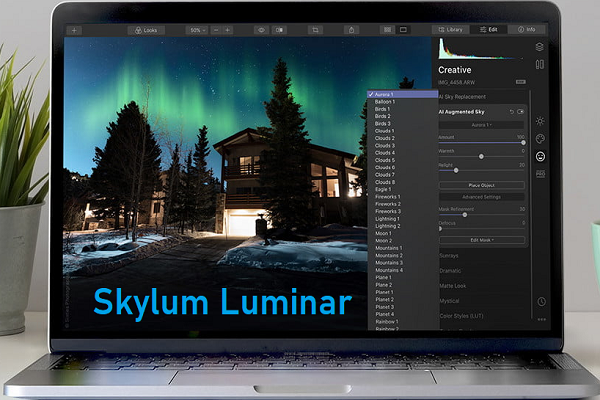Open the Creative palette icon

click(540, 139)
